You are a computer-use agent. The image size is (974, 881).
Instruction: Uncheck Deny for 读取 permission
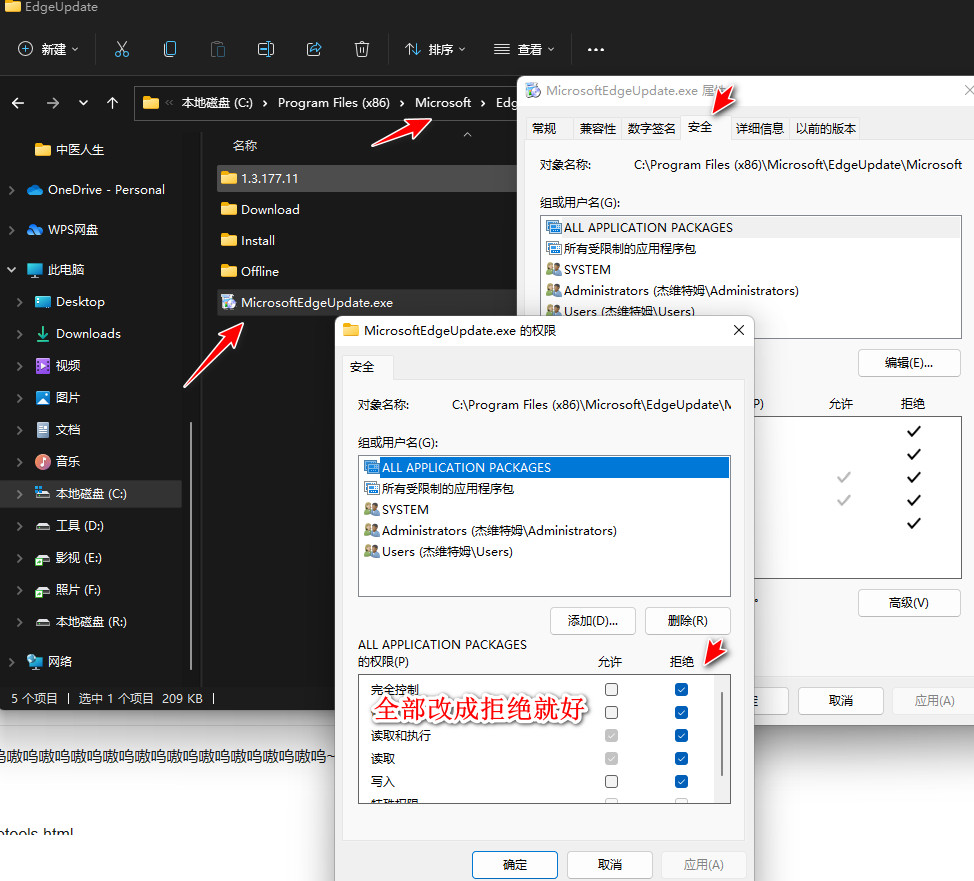pyautogui.click(x=681, y=759)
